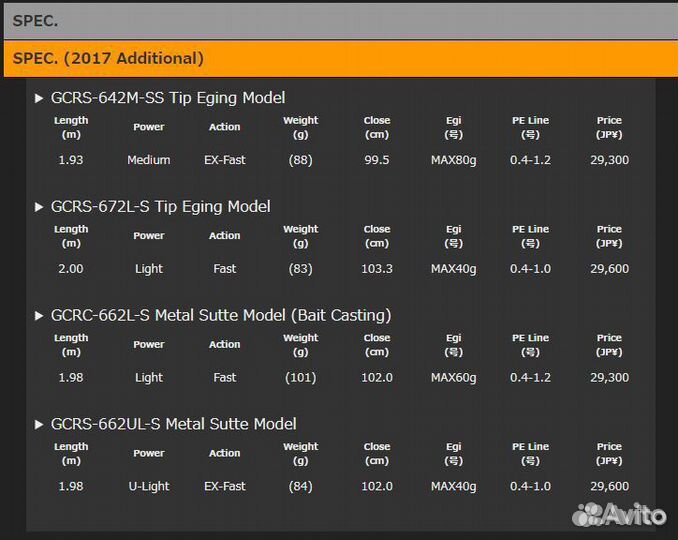
Task: Open the GCRS-662UL-S Metal Sutte Model title
Action: coord(173,425)
